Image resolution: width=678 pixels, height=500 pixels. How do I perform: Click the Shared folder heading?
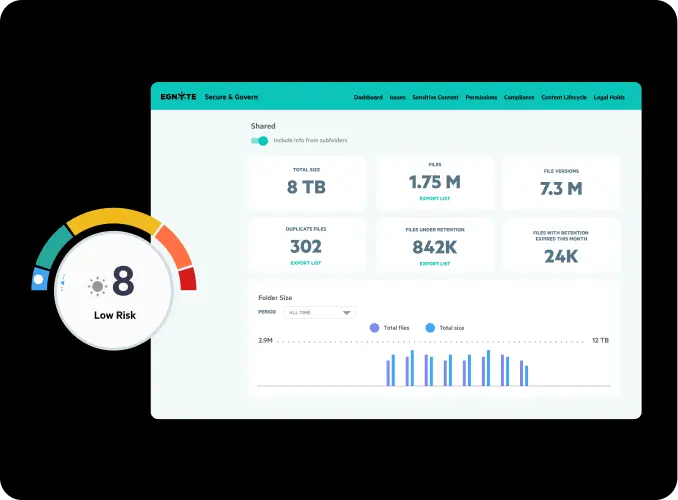tap(263, 126)
